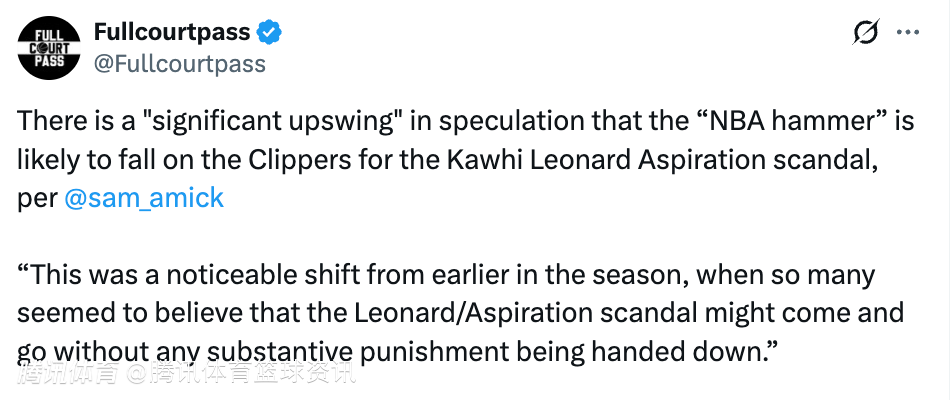
Task: Click the blue verified badge
Action: tap(270, 32)
